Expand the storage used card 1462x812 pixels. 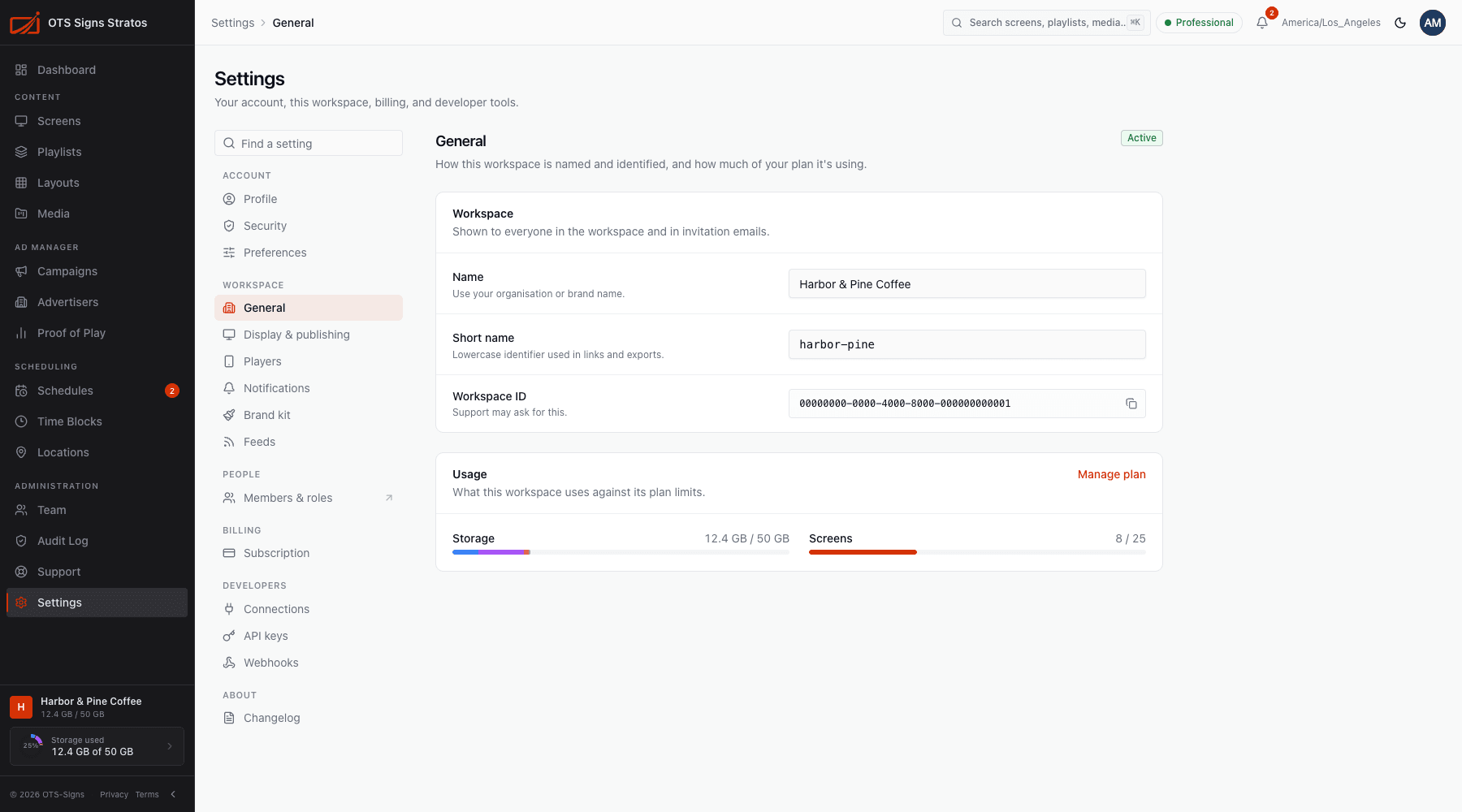[x=97, y=746]
